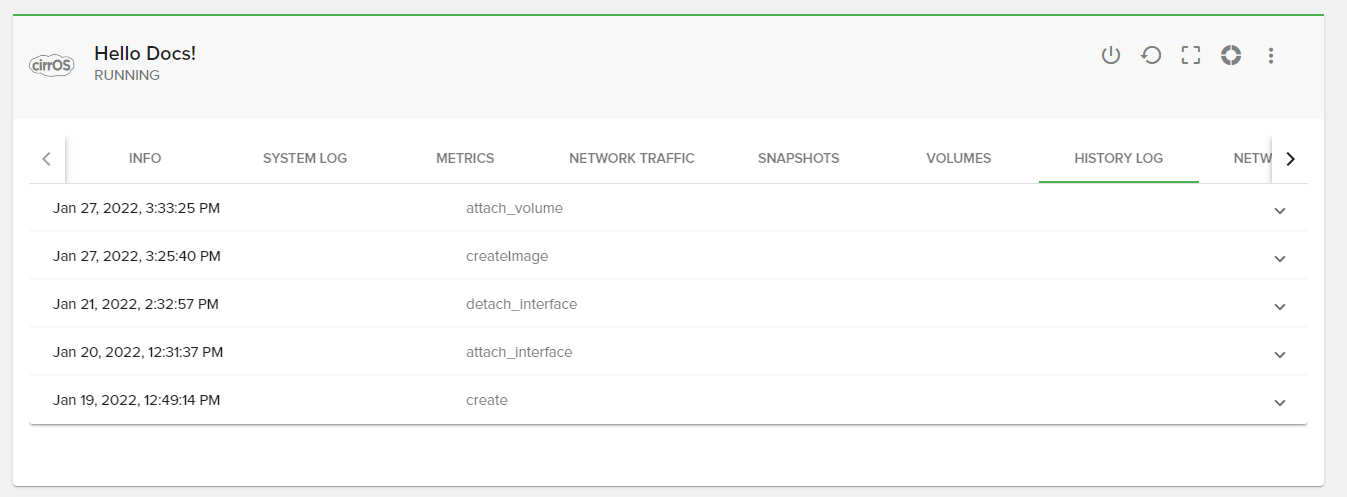The width and height of the screenshot is (1347, 497).
Task: Select the Volumes tab
Action: [x=958, y=158]
